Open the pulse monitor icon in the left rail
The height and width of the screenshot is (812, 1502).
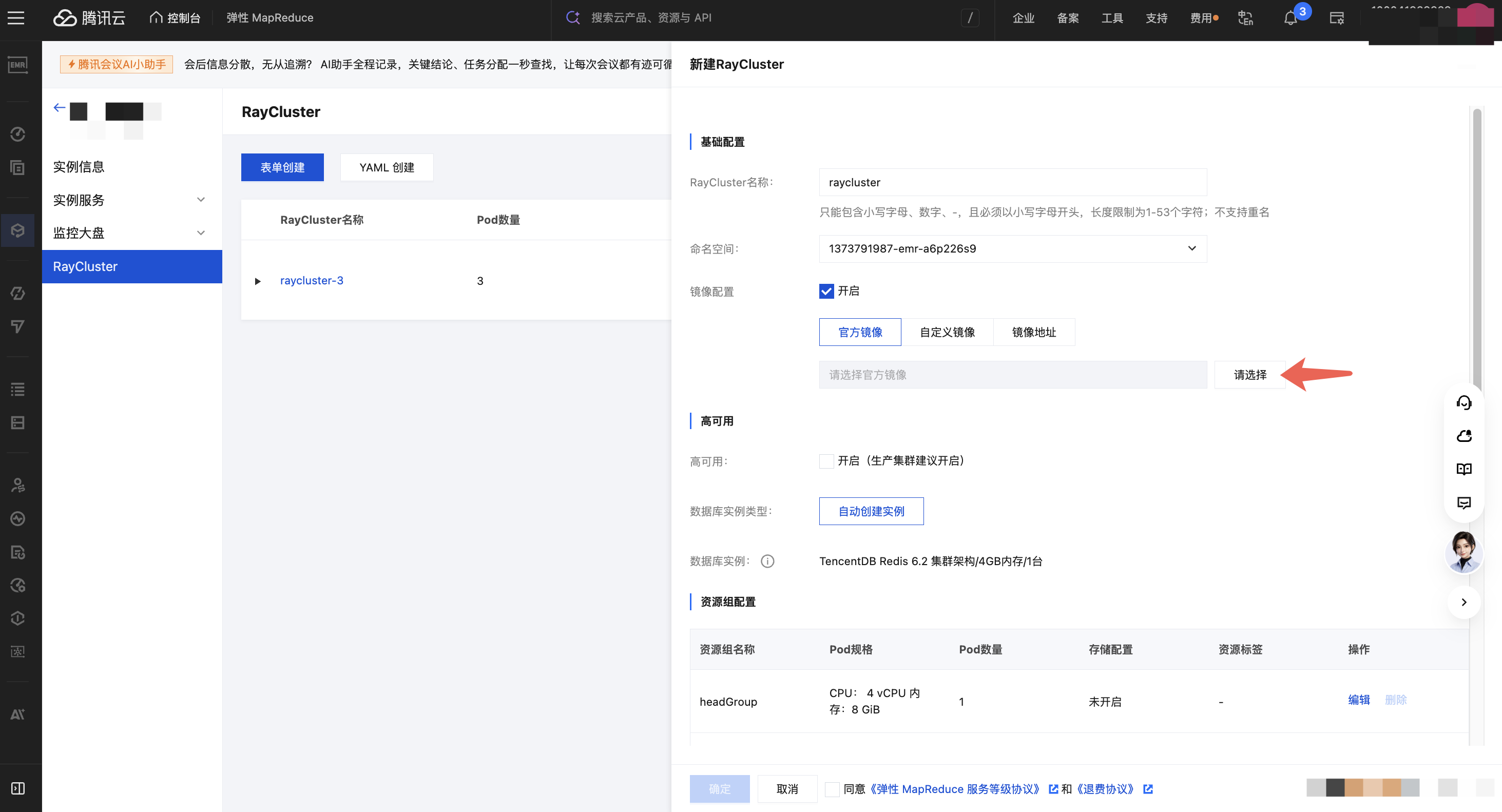pyautogui.click(x=17, y=519)
